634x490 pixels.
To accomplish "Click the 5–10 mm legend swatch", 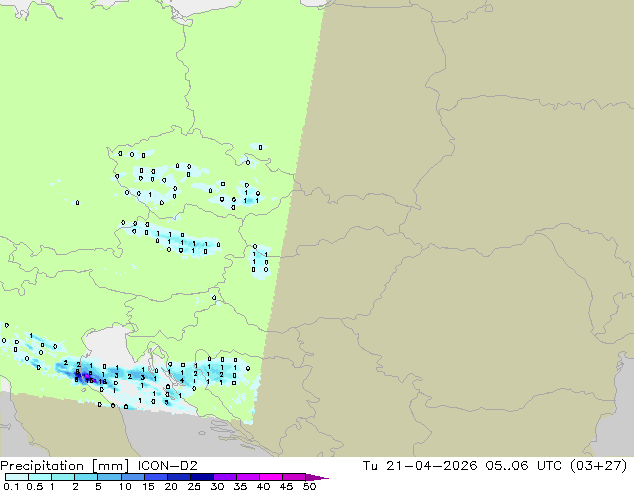I will tap(109, 477).
